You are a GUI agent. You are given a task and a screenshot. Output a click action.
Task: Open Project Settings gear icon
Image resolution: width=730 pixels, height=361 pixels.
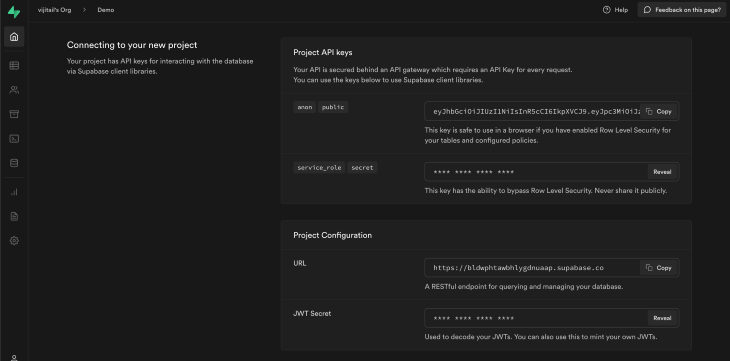[x=14, y=241]
